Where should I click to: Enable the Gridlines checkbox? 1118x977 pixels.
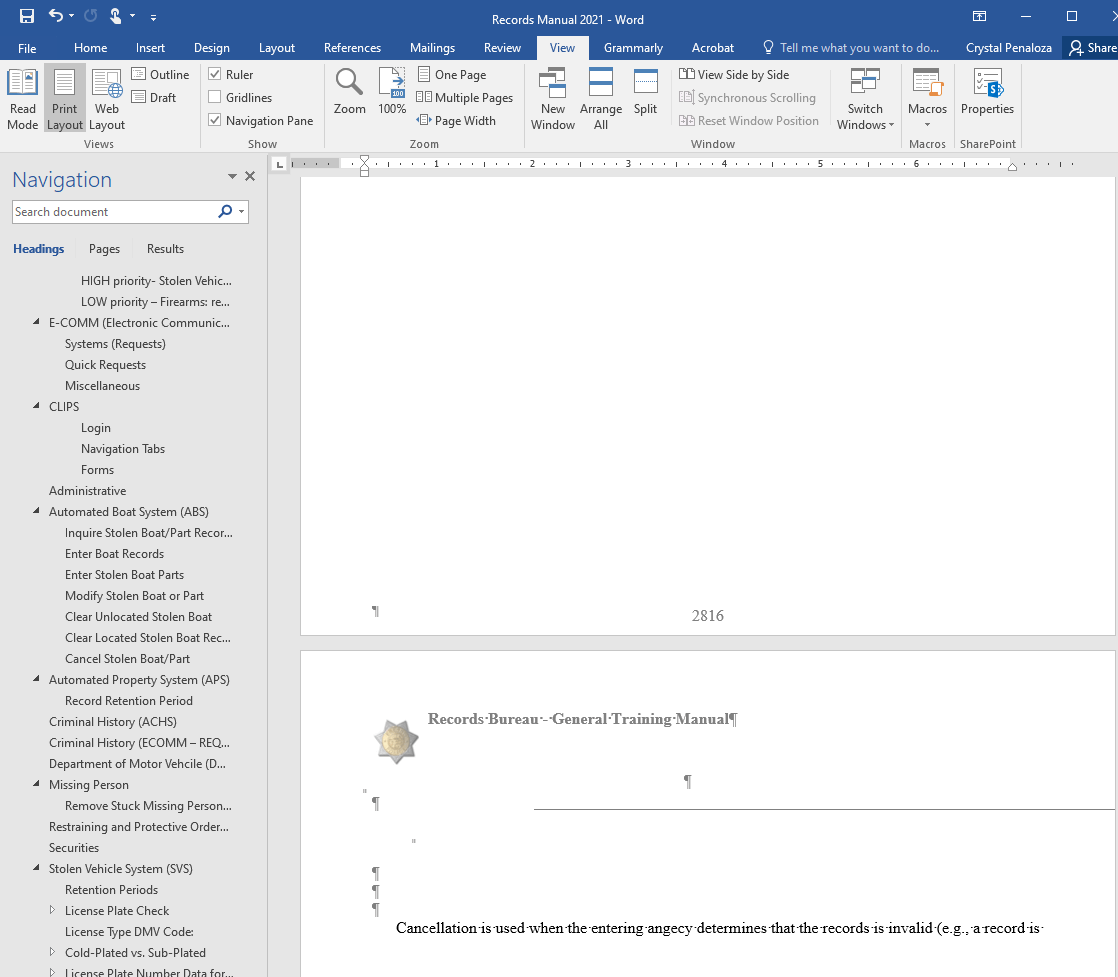coord(215,98)
